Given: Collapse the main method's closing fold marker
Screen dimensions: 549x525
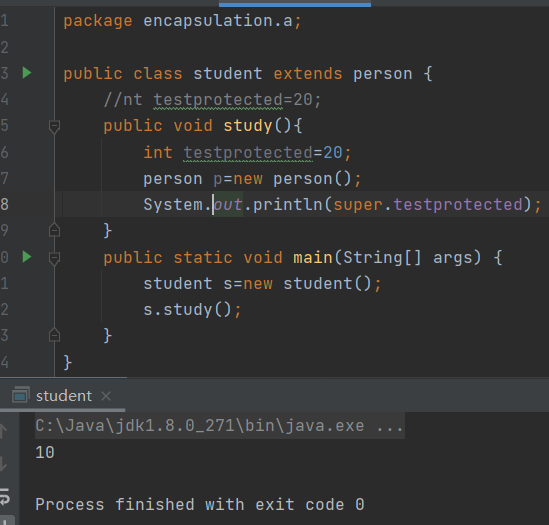Looking at the screenshot, I should (x=54, y=335).
